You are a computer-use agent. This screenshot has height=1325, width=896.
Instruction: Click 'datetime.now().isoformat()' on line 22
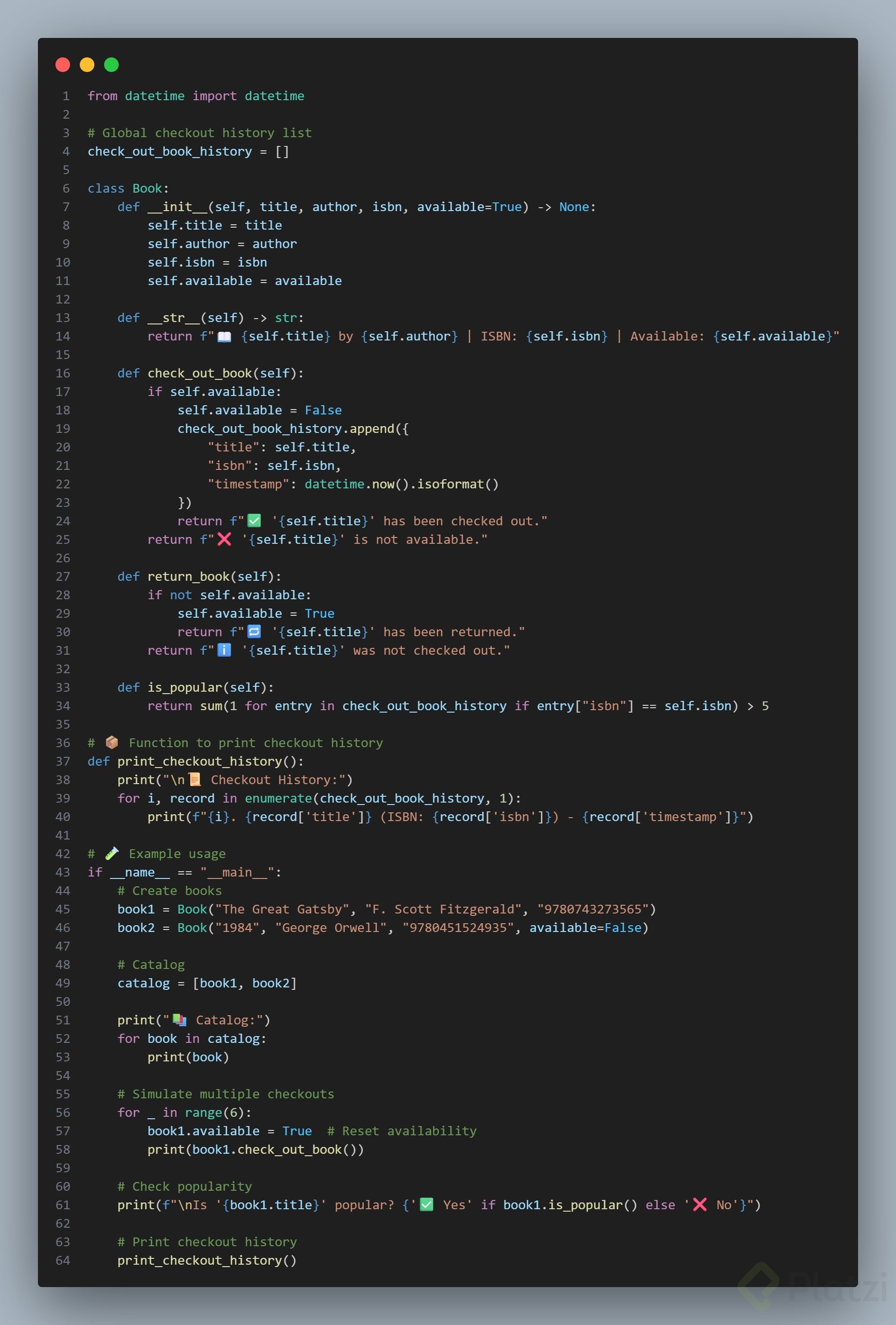[x=402, y=484]
